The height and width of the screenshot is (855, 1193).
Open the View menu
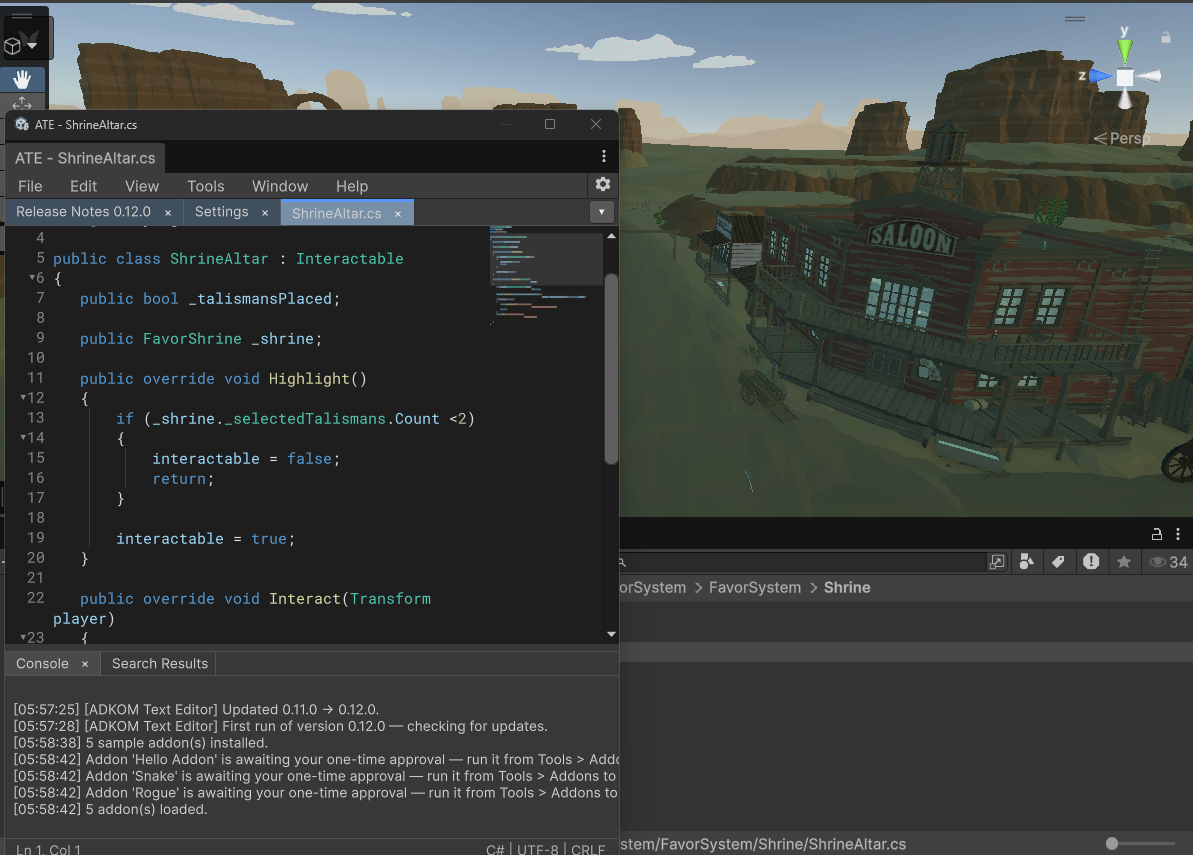142,186
